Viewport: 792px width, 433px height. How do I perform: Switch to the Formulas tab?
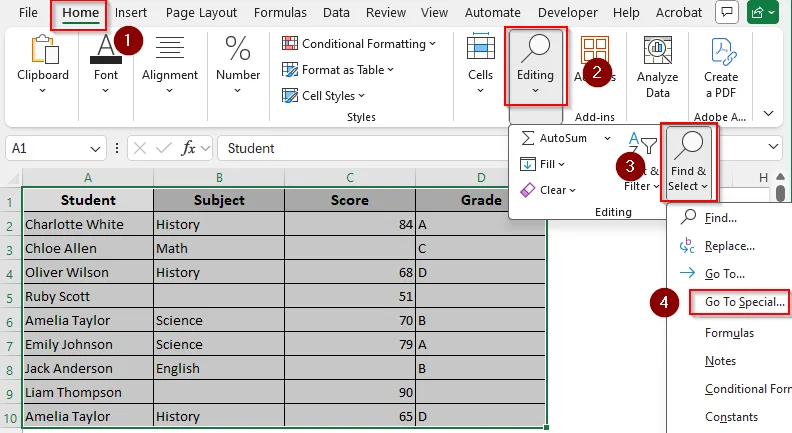[x=280, y=13]
